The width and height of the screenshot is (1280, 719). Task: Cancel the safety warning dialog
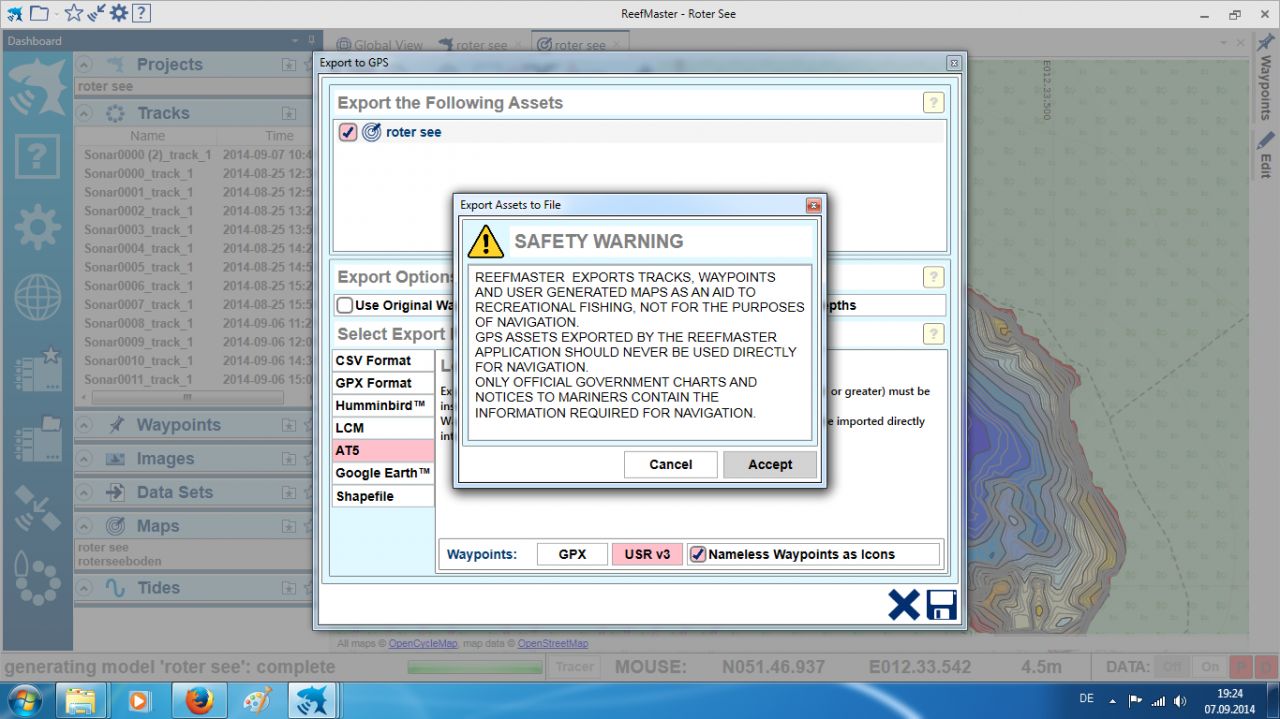670,464
